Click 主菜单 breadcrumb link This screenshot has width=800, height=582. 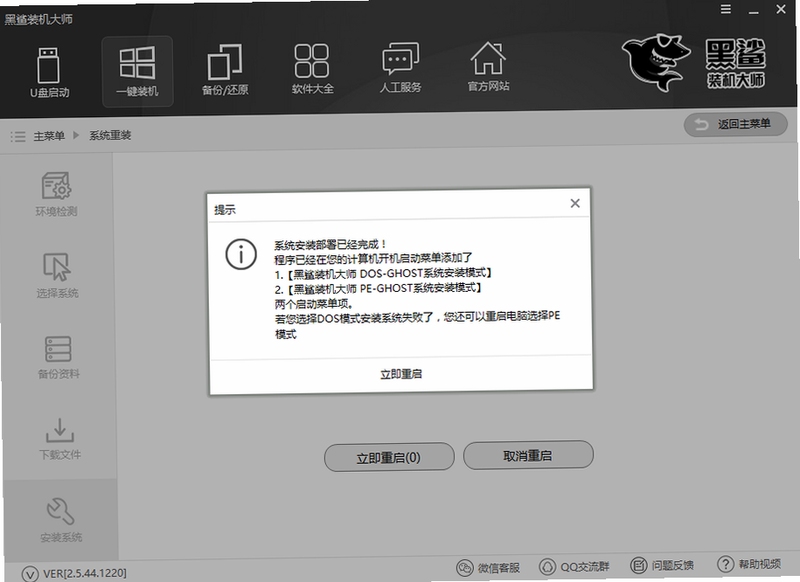[49, 136]
